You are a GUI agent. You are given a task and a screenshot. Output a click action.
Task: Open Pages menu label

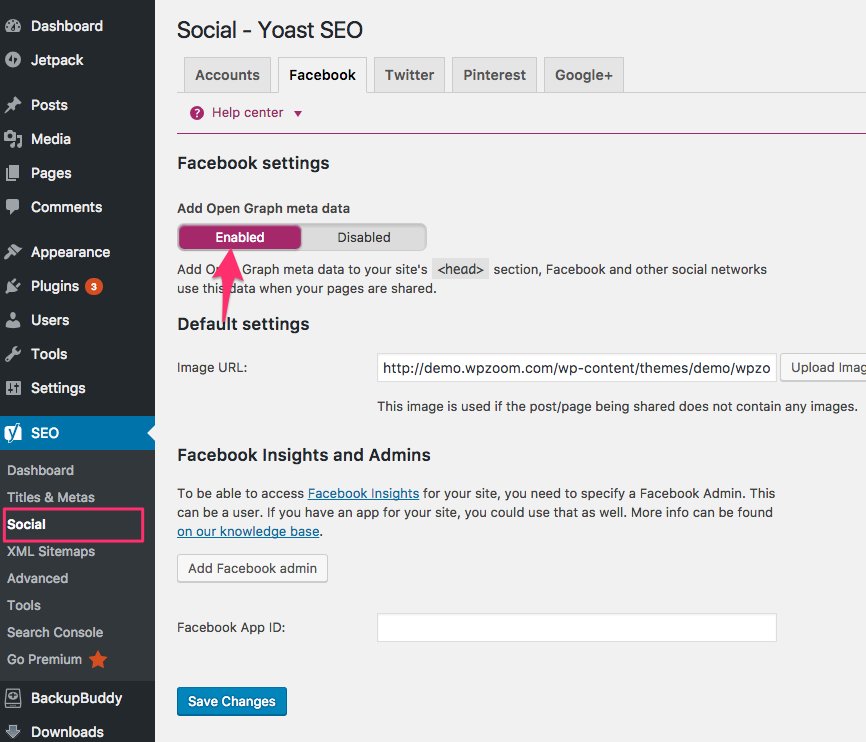coord(51,173)
